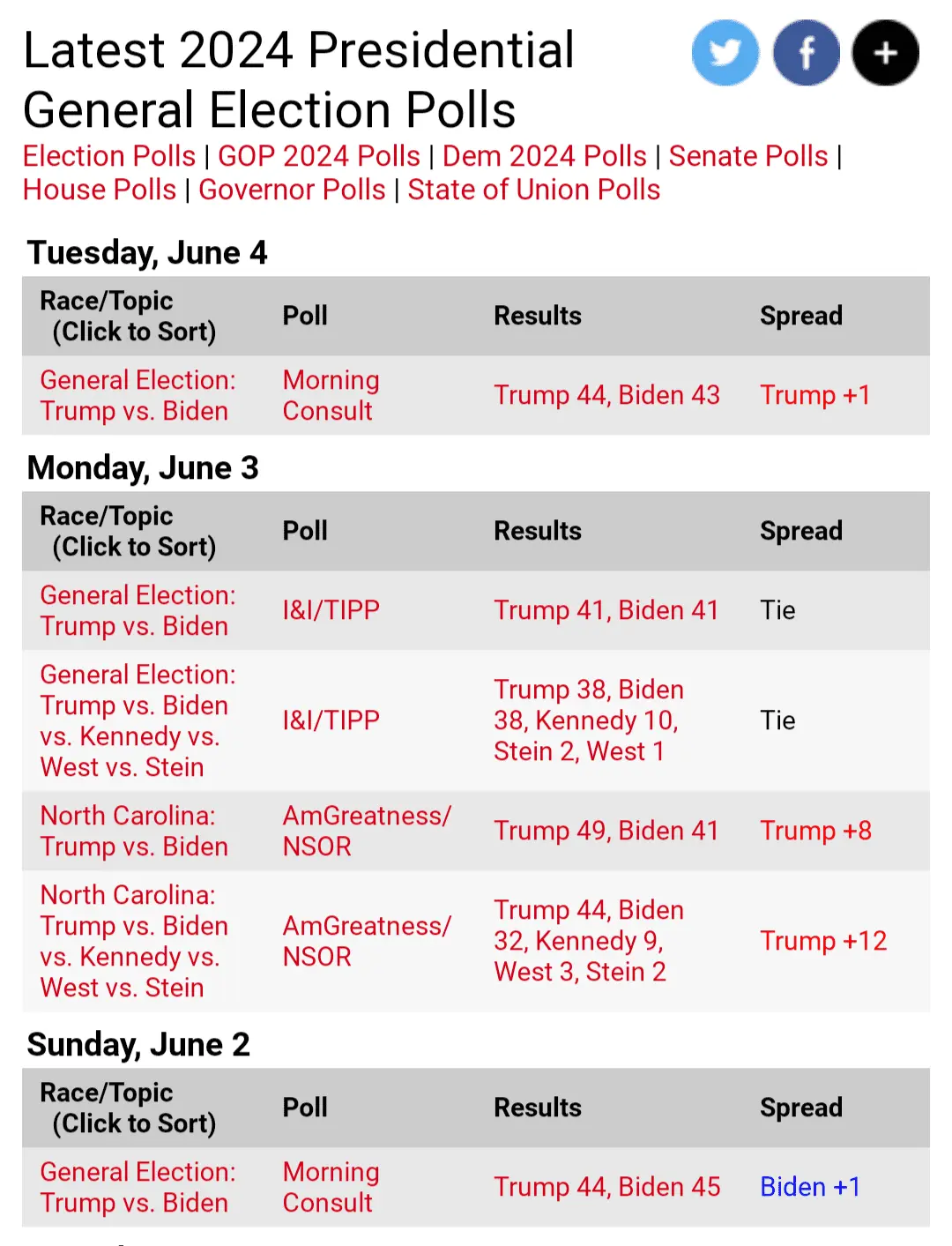Open State of Union Polls
The width and height of the screenshot is (952, 1246).
click(x=533, y=190)
